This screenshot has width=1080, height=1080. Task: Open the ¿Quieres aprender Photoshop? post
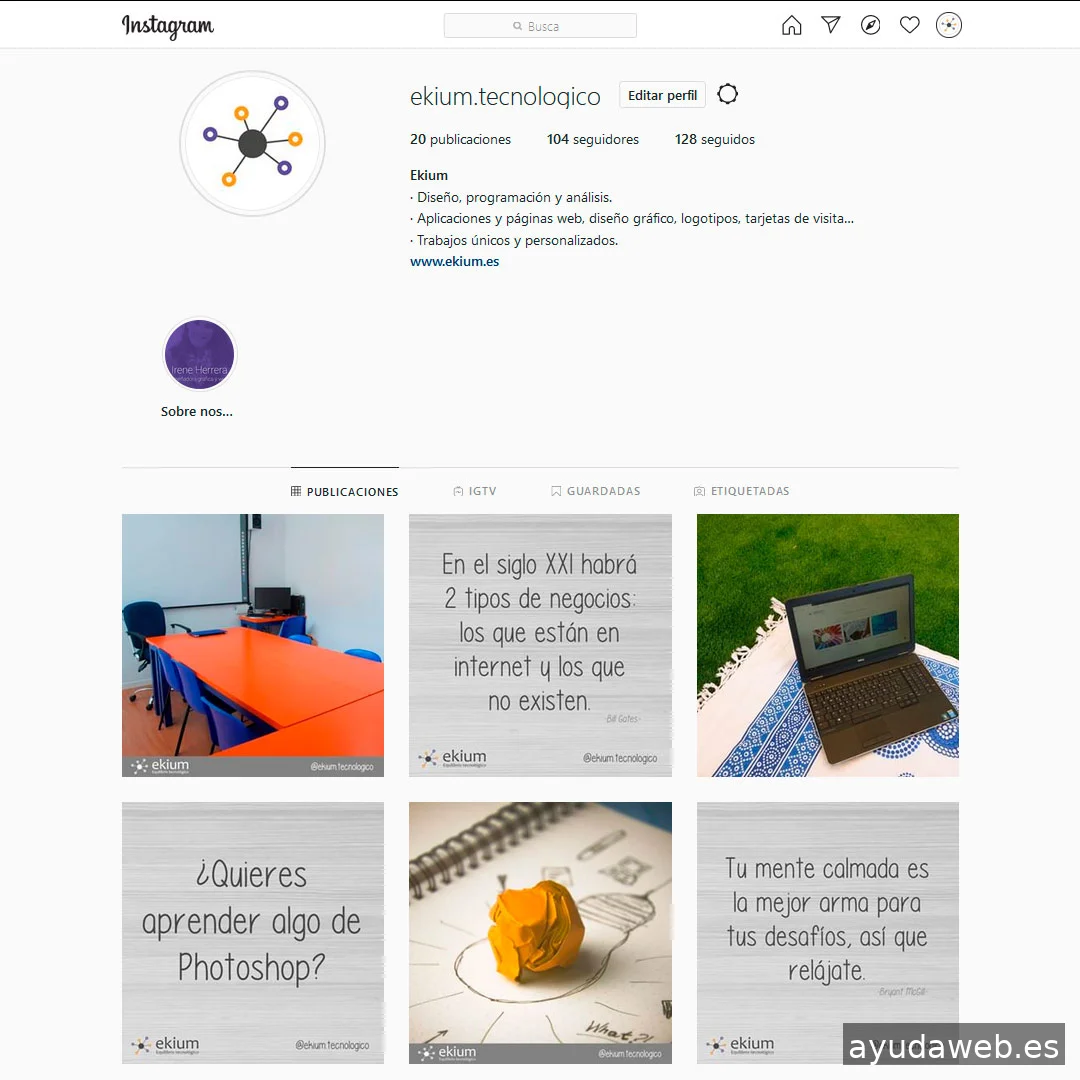point(253,933)
